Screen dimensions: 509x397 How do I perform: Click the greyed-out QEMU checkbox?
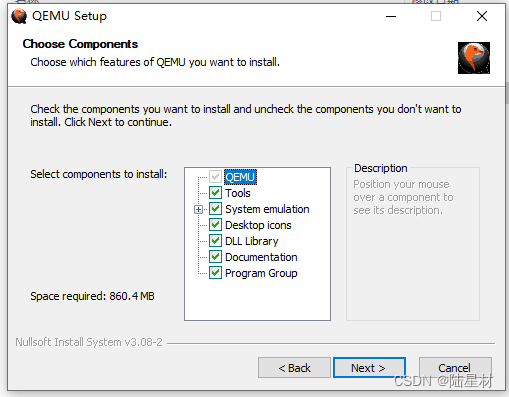click(x=215, y=176)
